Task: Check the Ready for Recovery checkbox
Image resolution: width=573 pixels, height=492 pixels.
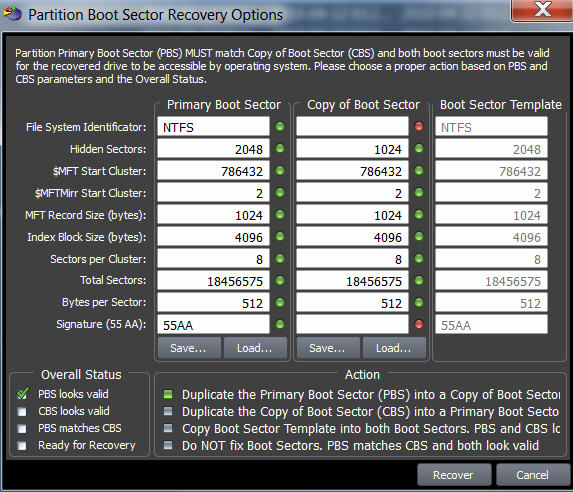Action: point(22,446)
